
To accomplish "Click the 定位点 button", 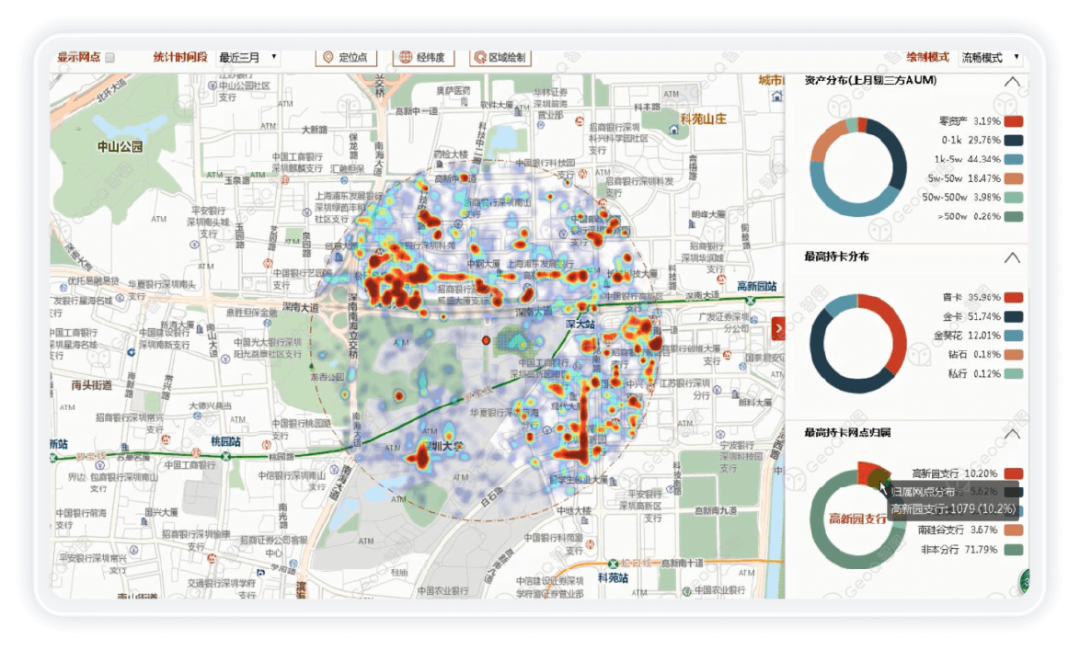I will [x=339, y=58].
